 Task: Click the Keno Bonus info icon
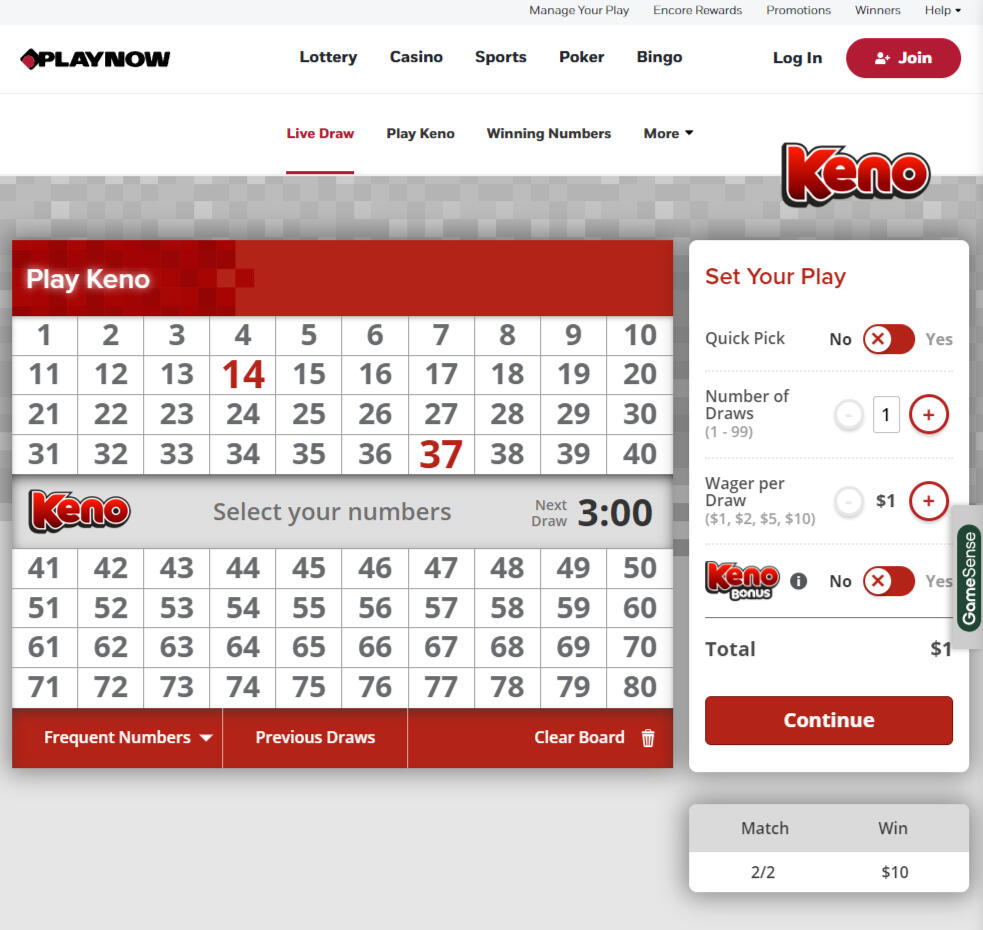click(x=798, y=581)
